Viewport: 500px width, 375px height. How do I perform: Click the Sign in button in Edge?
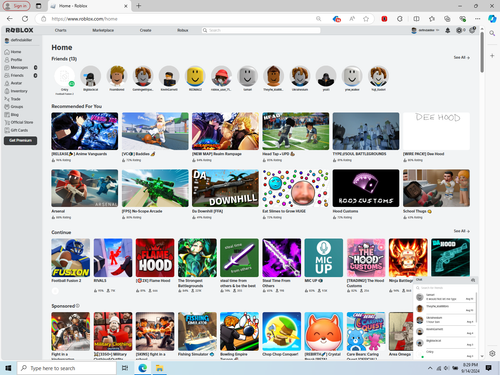16,6
